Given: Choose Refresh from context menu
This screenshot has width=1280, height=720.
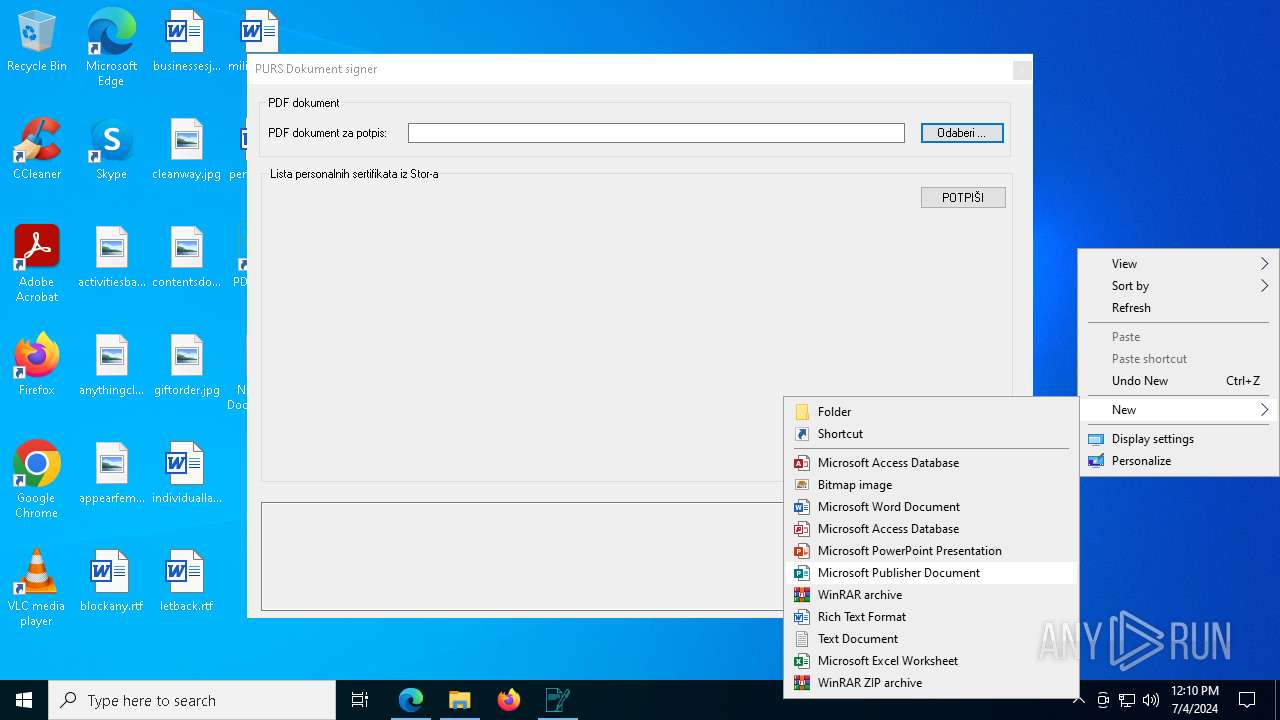Looking at the screenshot, I should click(1179, 308).
